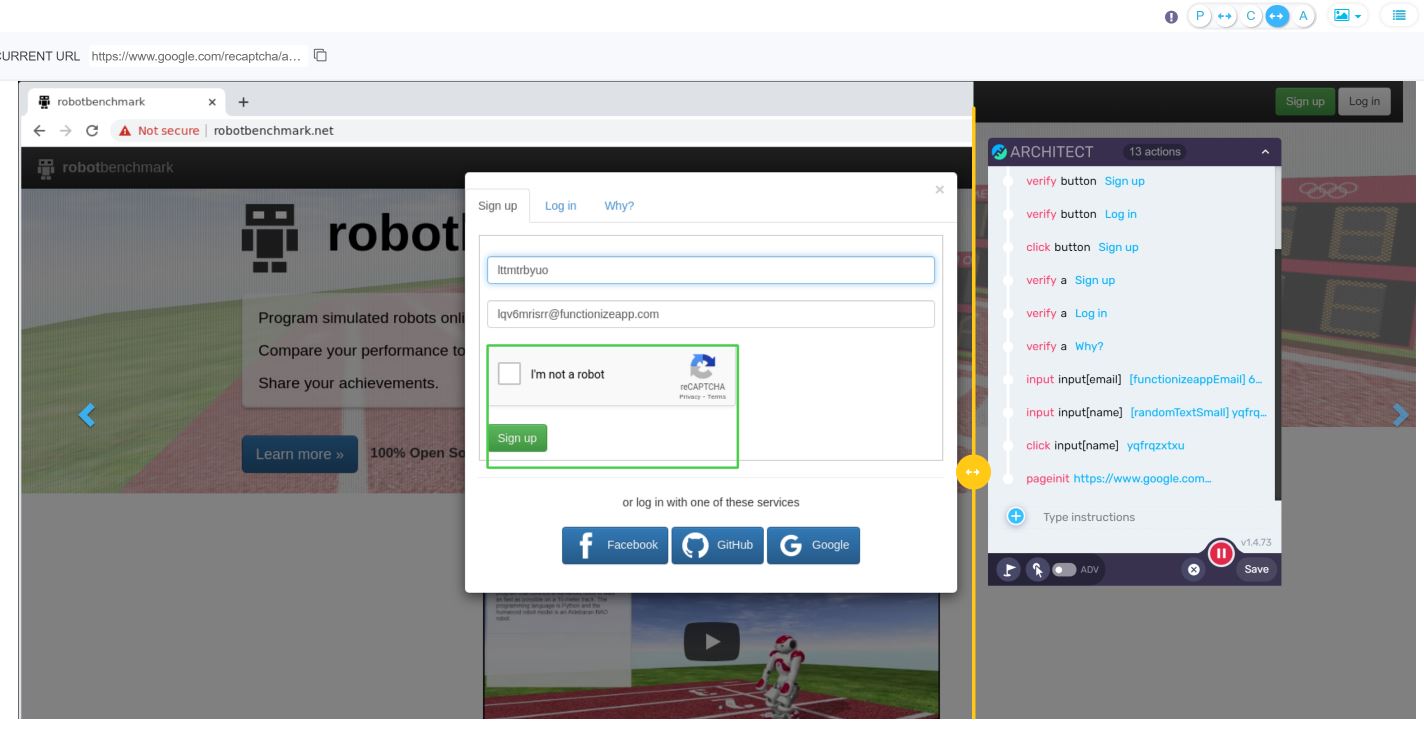Select the 'verify button Sign up' action
Image resolution: width=1424 pixels, height=732 pixels.
[1085, 181]
